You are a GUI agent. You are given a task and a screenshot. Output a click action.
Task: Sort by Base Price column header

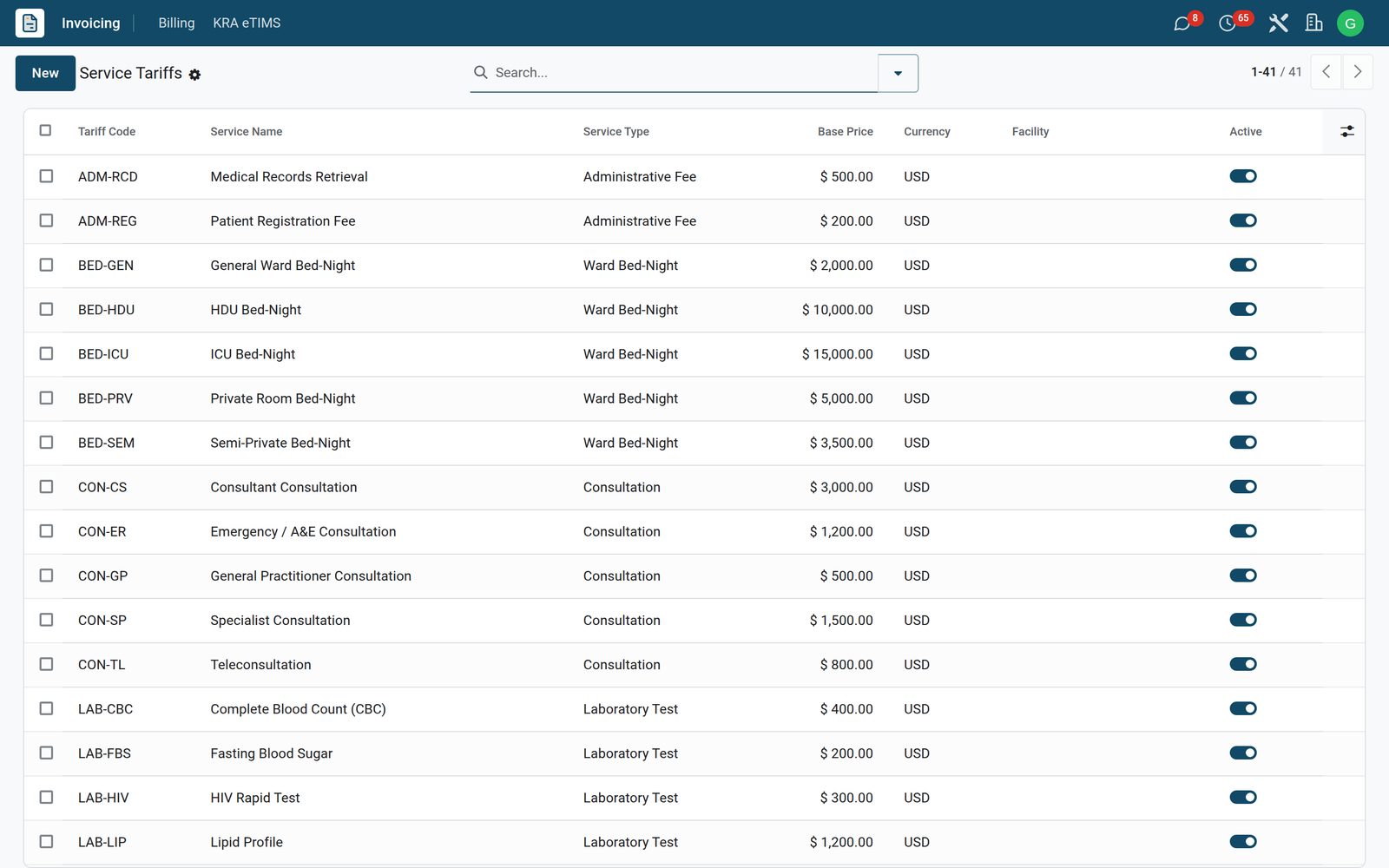click(845, 131)
